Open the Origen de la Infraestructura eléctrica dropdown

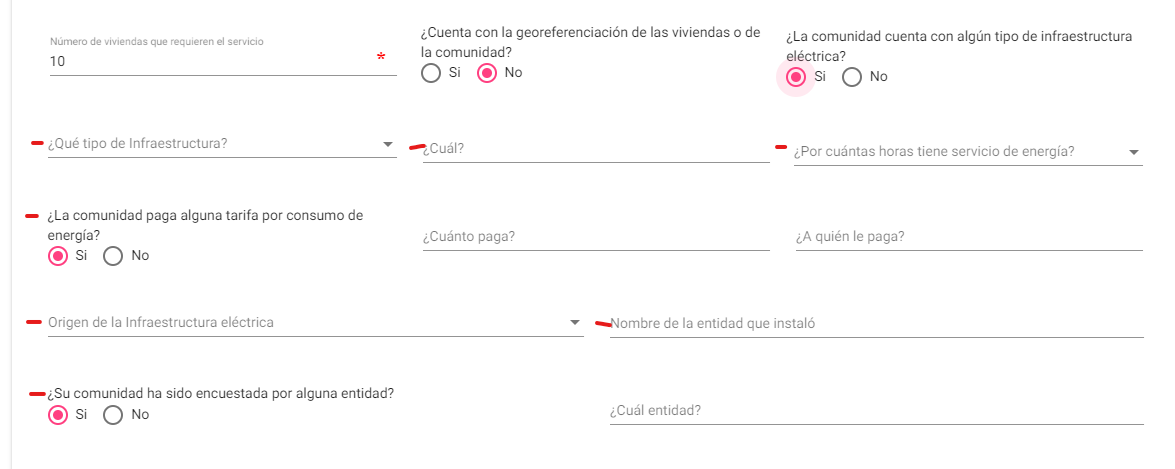pos(300,322)
